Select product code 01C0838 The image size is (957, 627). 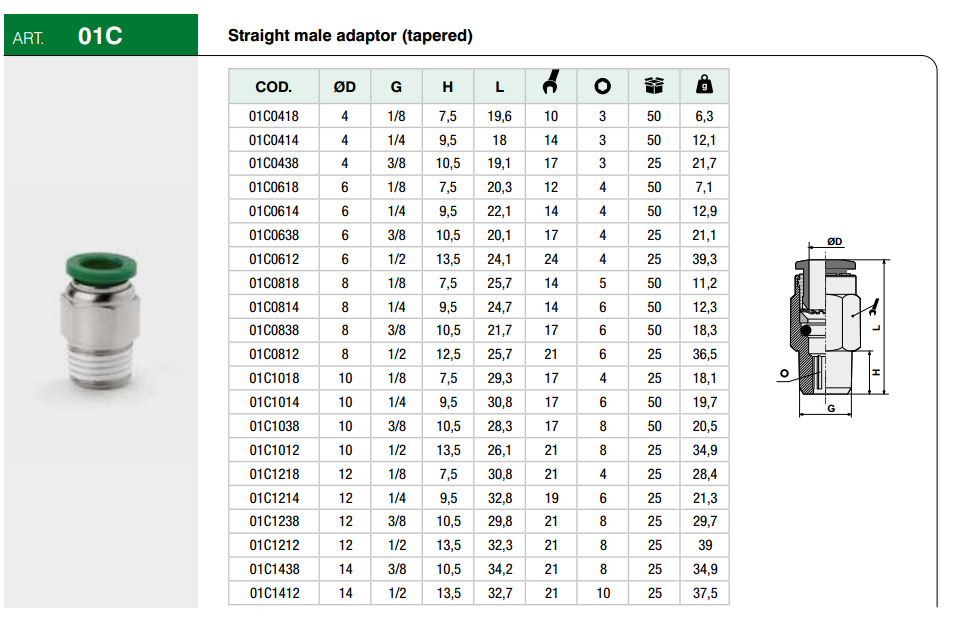coord(273,330)
